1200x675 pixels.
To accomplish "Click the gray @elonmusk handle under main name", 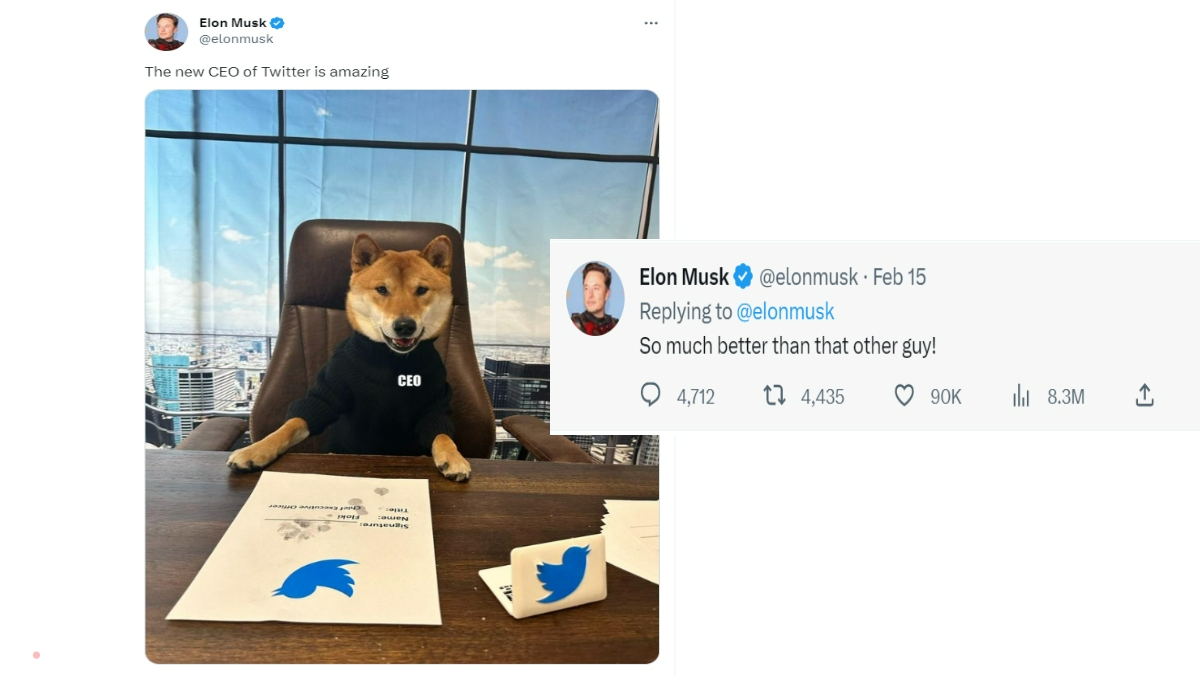I will point(236,39).
